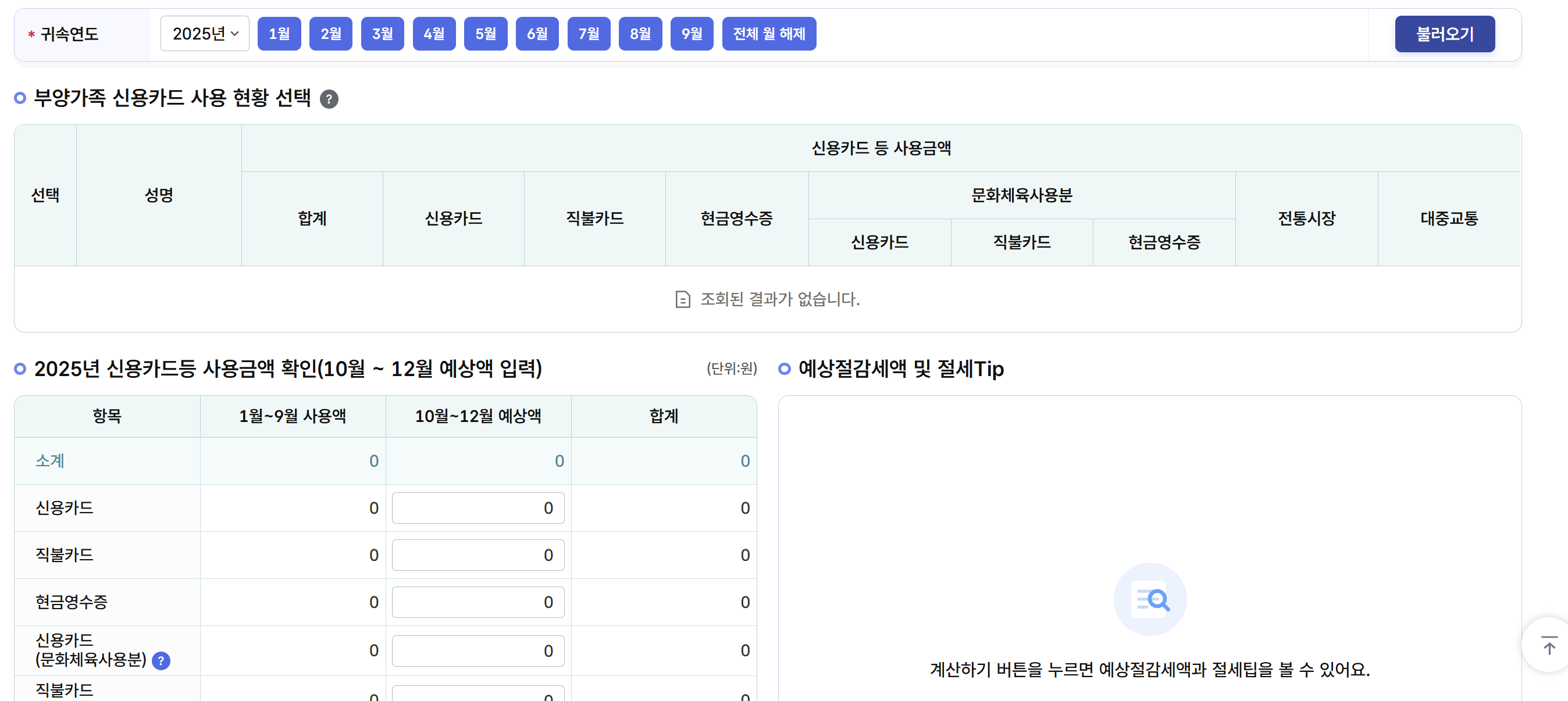Toggle the 8월 month button
The width and height of the screenshot is (1568, 701).
click(640, 34)
